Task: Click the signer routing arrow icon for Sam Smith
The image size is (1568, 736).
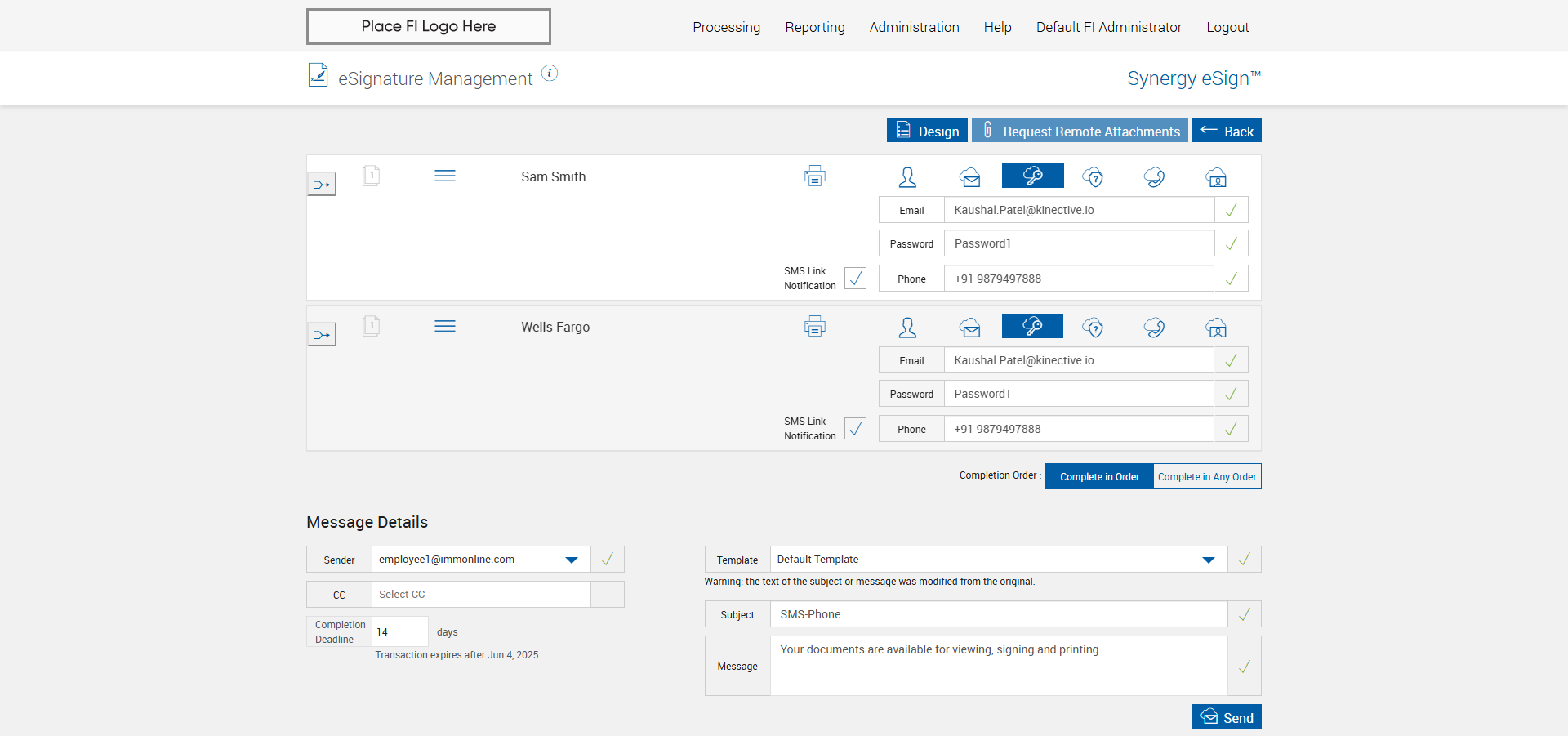Action: (322, 184)
